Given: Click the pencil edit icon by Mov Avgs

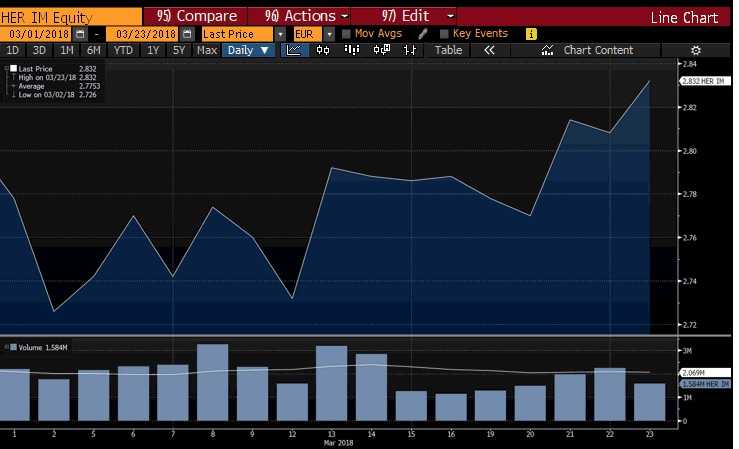Looking at the screenshot, I should click(x=423, y=33).
